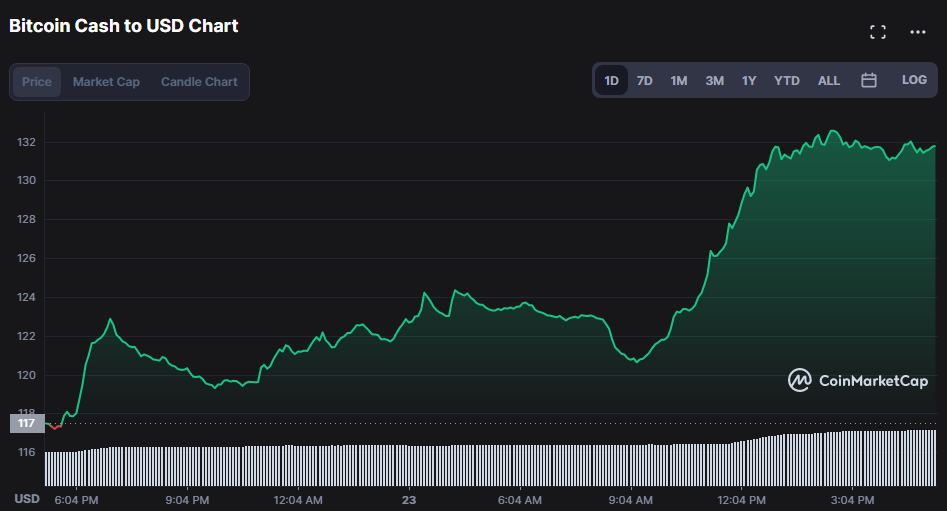
Task: Click the 116 y-axis label
Action: [x=27, y=452]
